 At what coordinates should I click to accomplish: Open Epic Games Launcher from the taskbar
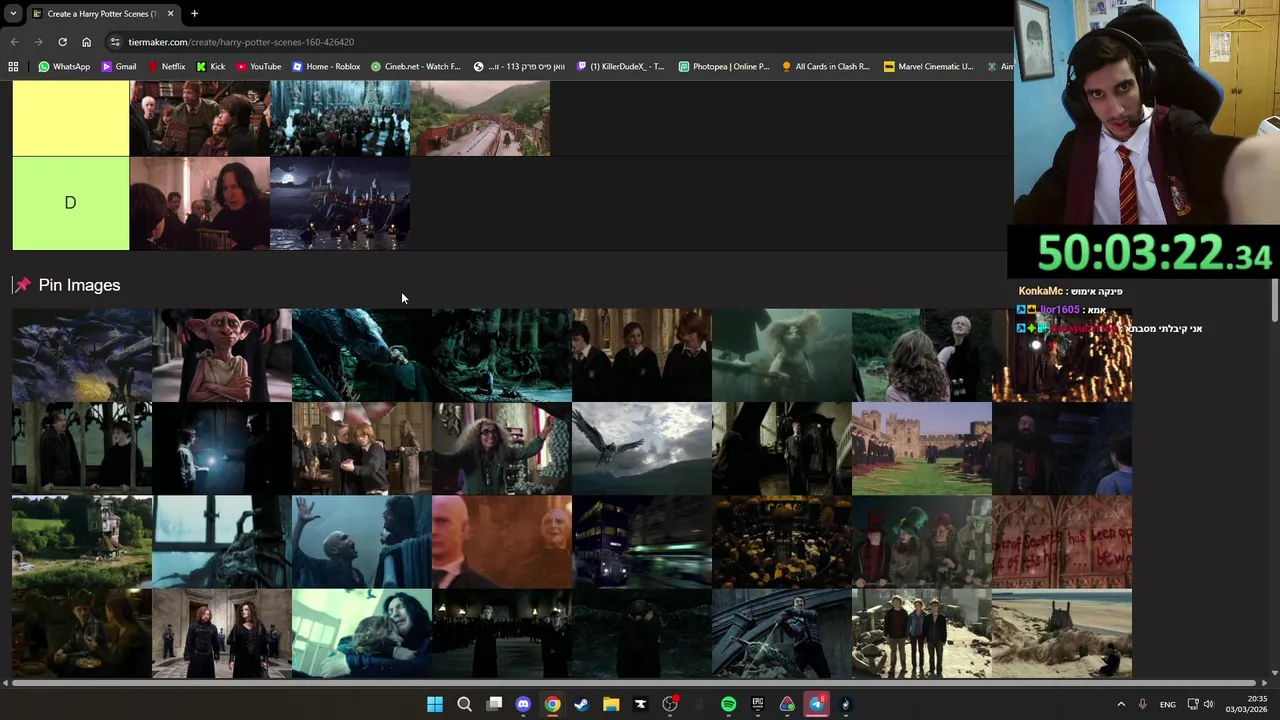758,704
